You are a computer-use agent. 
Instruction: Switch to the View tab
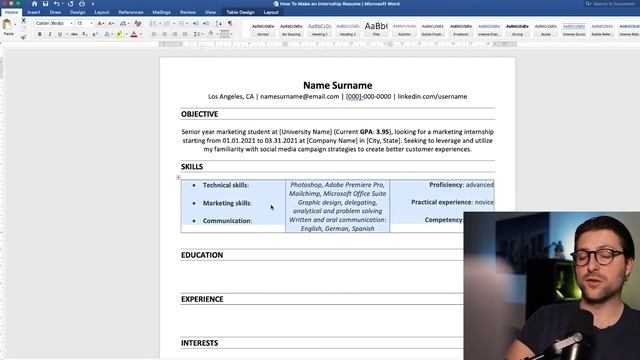[210, 12]
